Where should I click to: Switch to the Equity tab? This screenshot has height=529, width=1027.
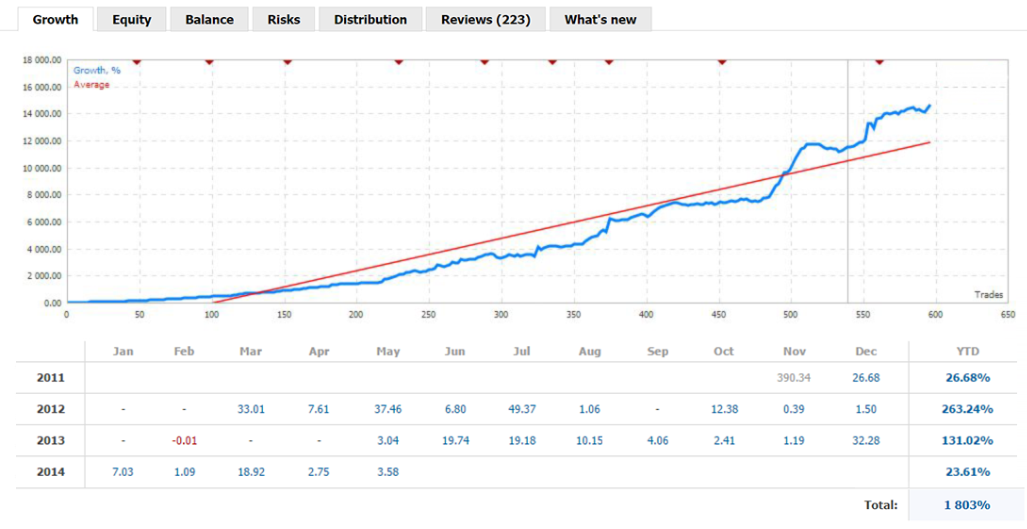click(x=132, y=19)
